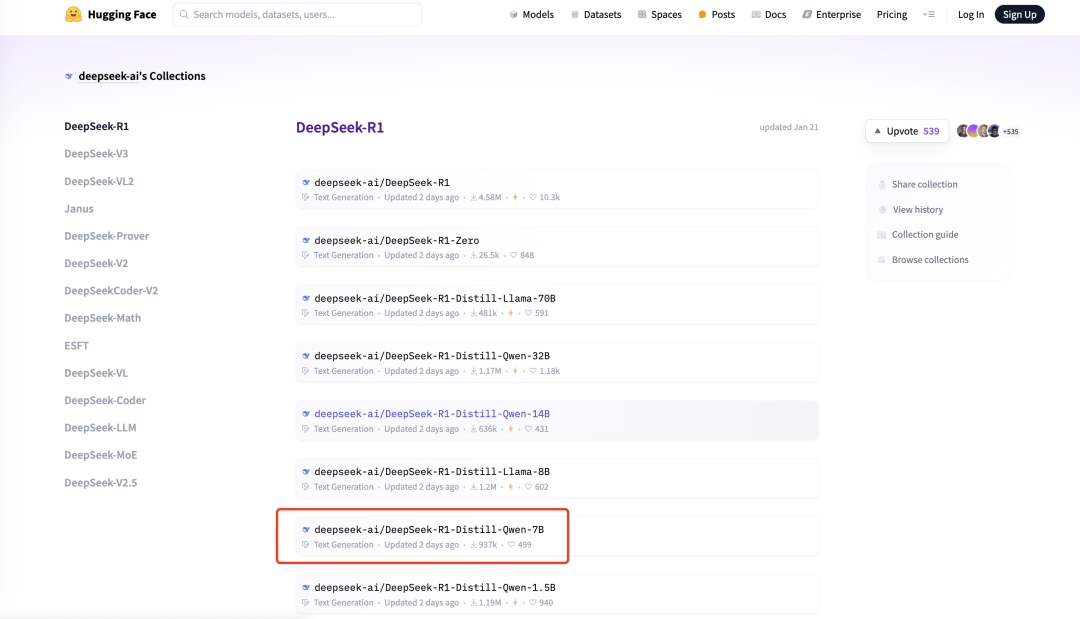The width and height of the screenshot is (1080, 619).
Task: Select DeepSeek-V3 collection in sidebar
Action: pyautogui.click(x=96, y=154)
